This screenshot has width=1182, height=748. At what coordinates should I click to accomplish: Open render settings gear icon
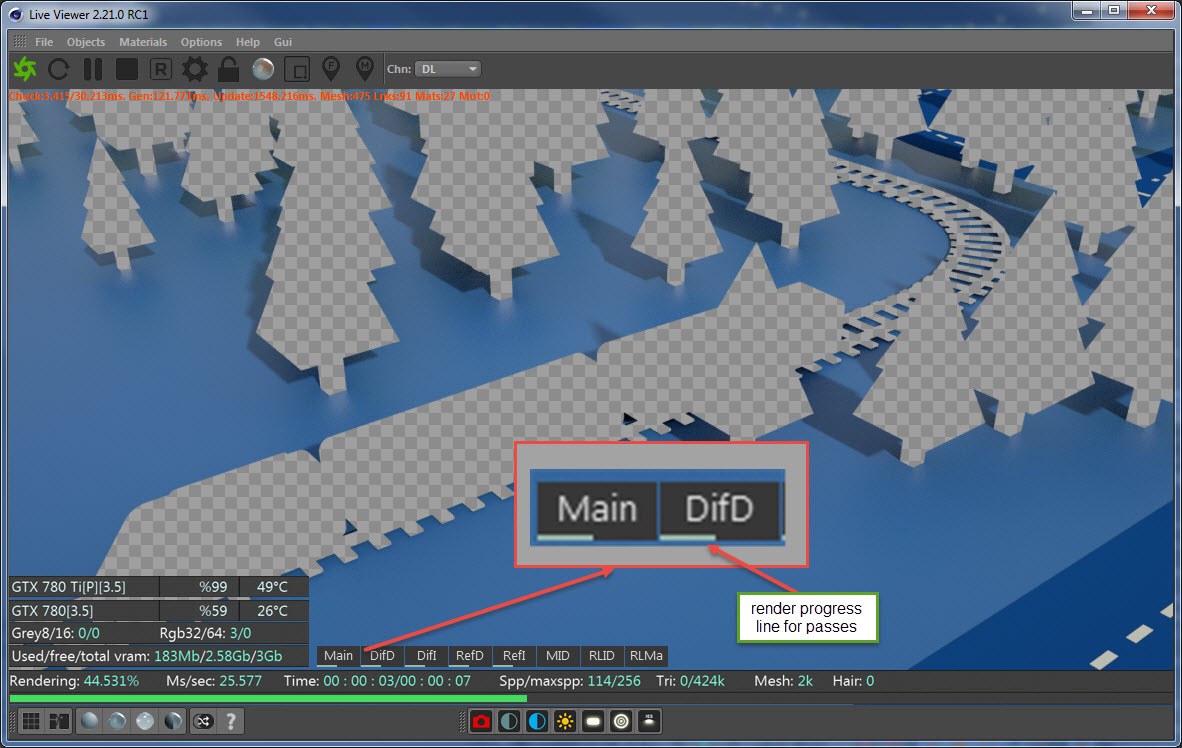click(x=194, y=69)
